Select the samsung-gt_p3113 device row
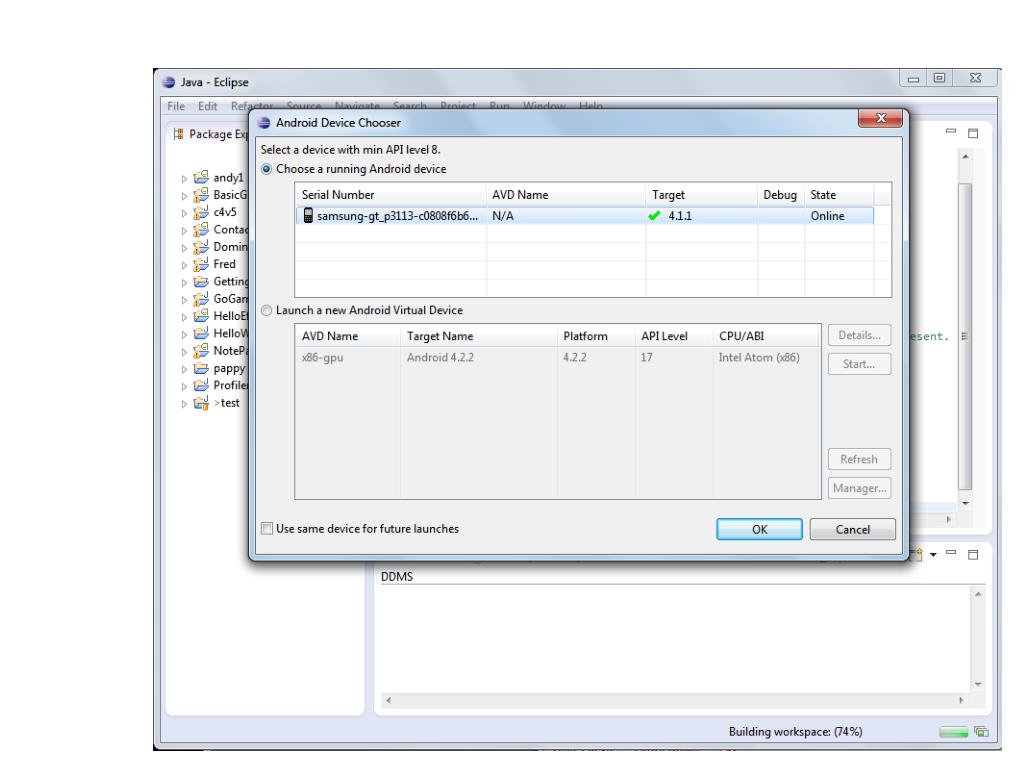 [x=584, y=216]
